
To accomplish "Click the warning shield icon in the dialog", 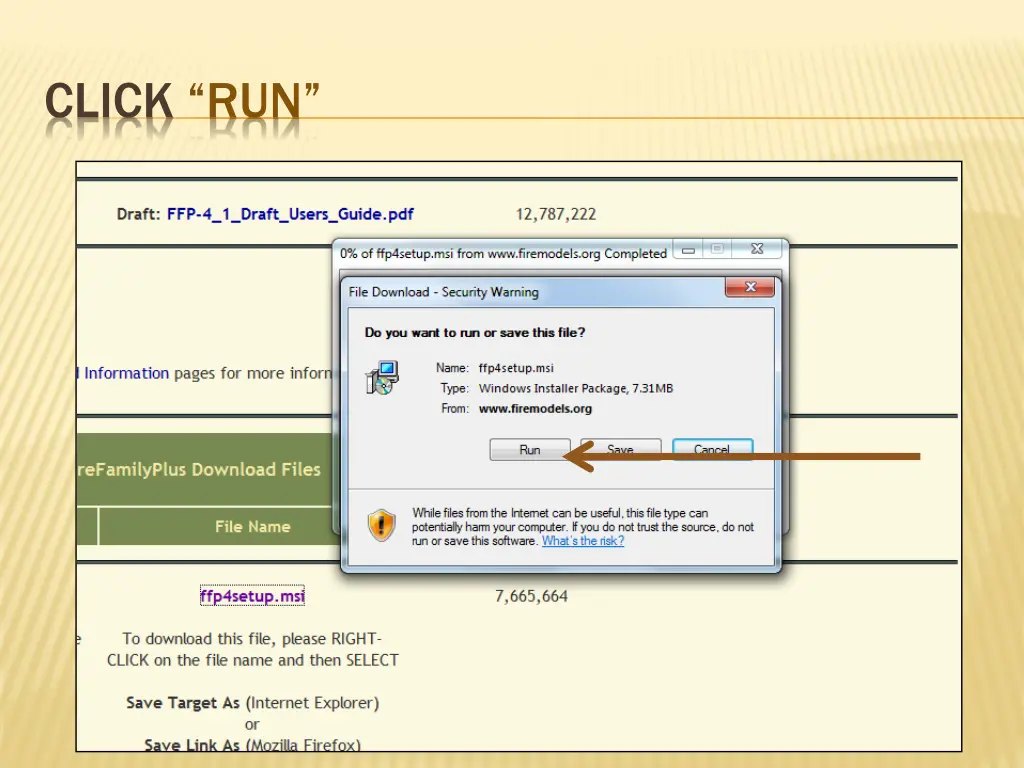I will pos(381,525).
